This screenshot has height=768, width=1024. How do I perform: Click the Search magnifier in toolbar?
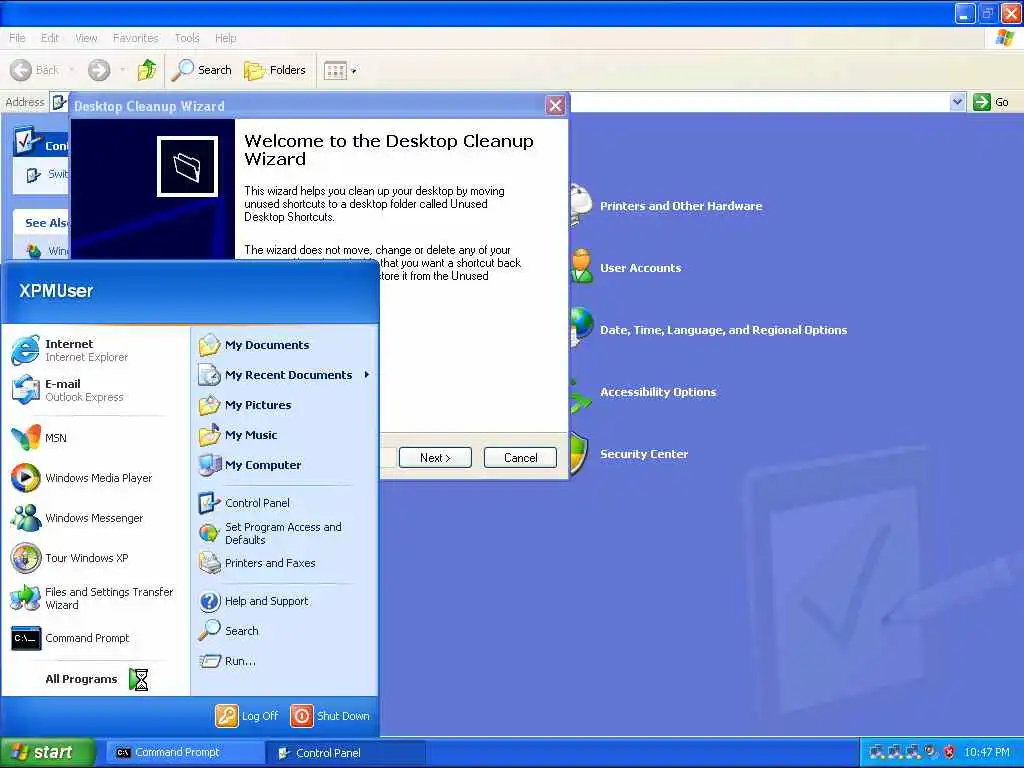182,70
